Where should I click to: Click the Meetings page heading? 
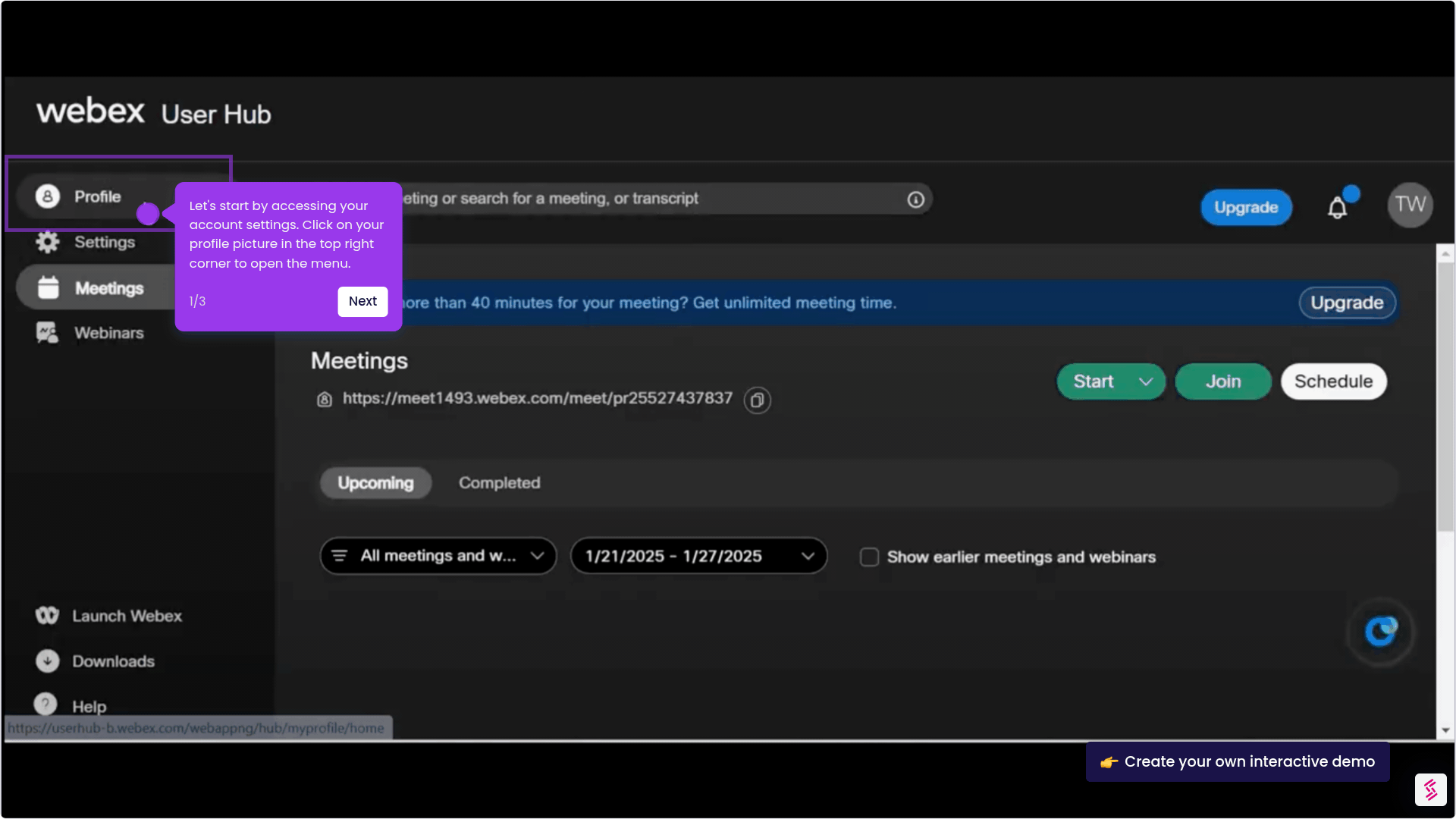[359, 361]
